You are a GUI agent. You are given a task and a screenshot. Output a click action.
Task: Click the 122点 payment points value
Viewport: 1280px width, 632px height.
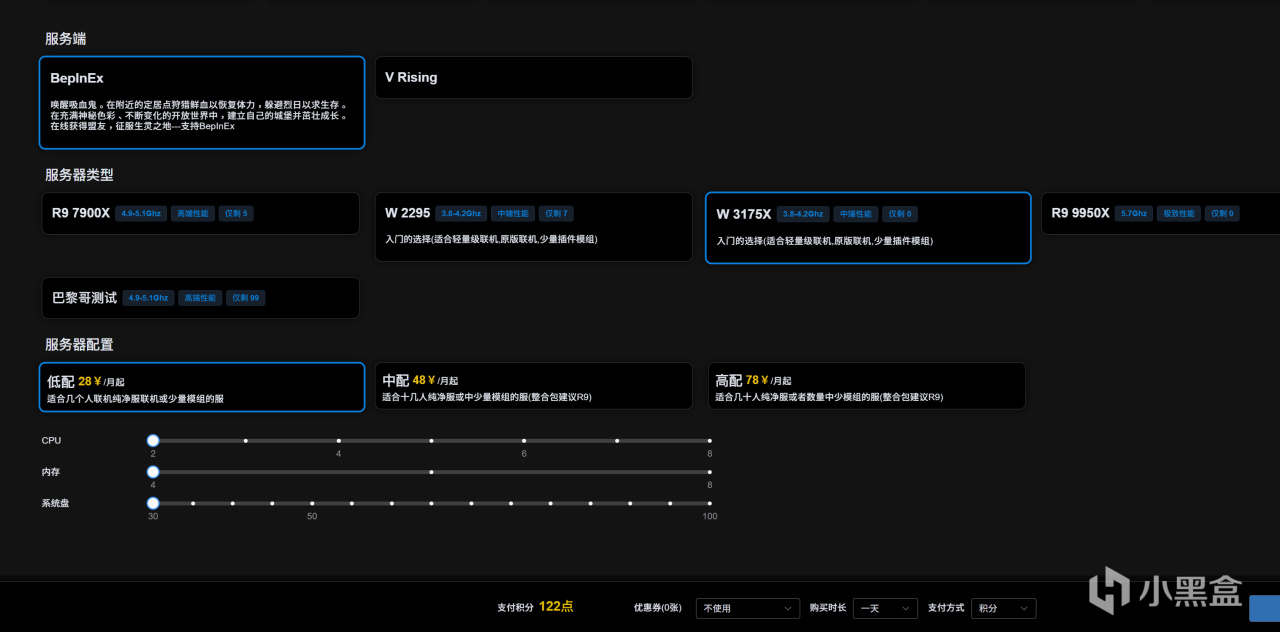(x=556, y=606)
